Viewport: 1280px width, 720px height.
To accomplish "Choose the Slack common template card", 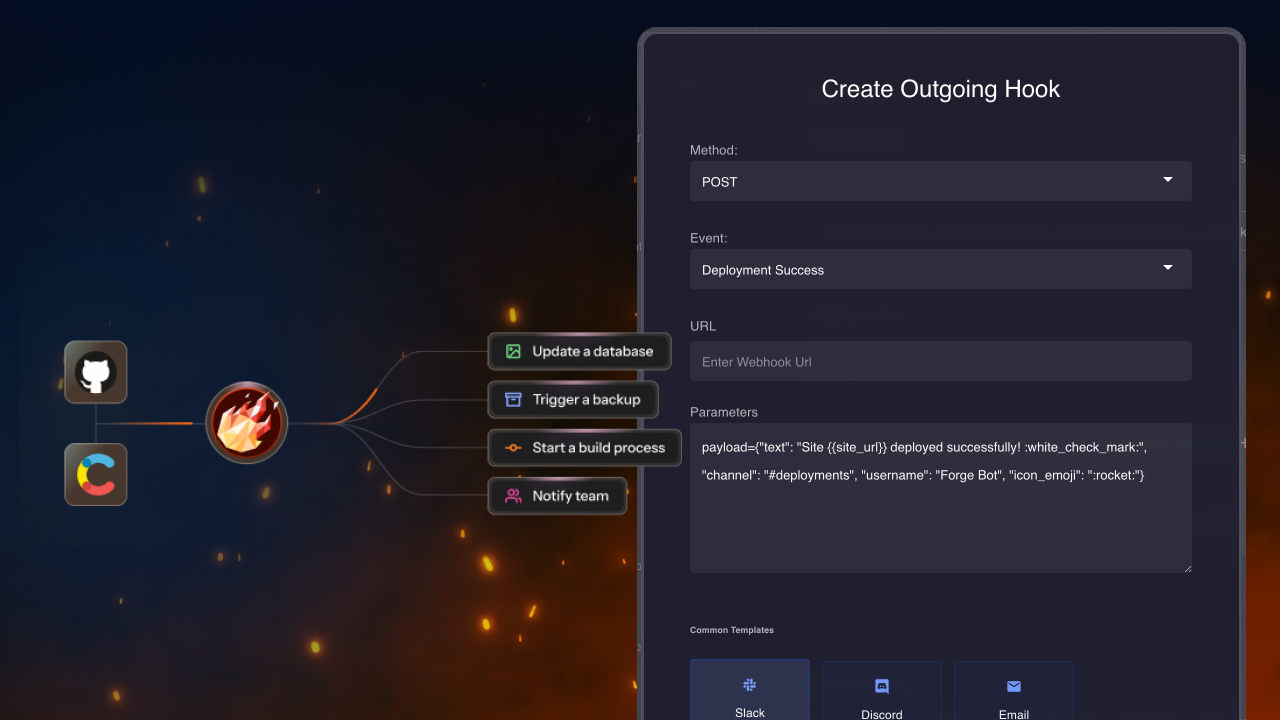I will click(x=749, y=692).
